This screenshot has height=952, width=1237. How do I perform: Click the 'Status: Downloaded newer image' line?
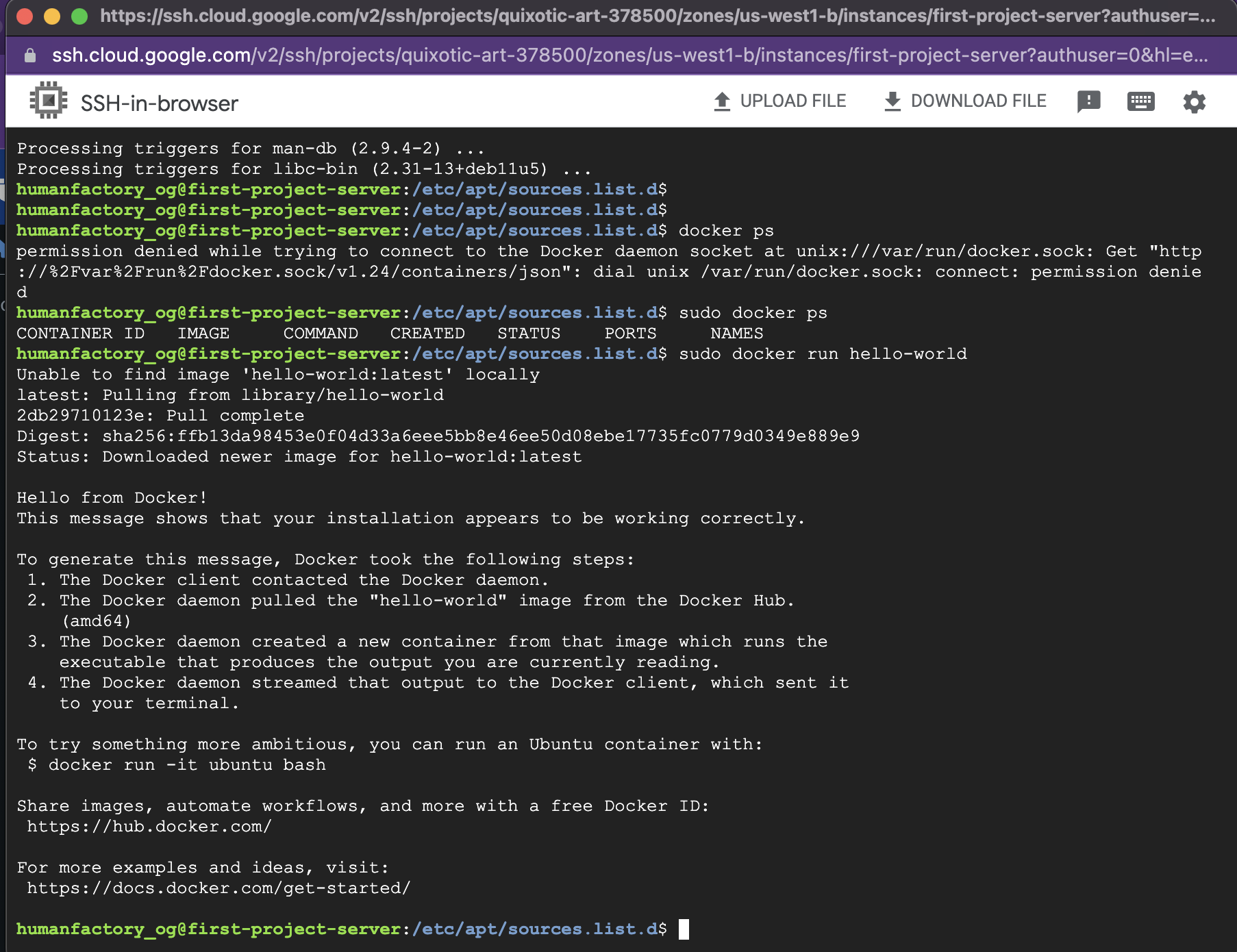[299, 457]
